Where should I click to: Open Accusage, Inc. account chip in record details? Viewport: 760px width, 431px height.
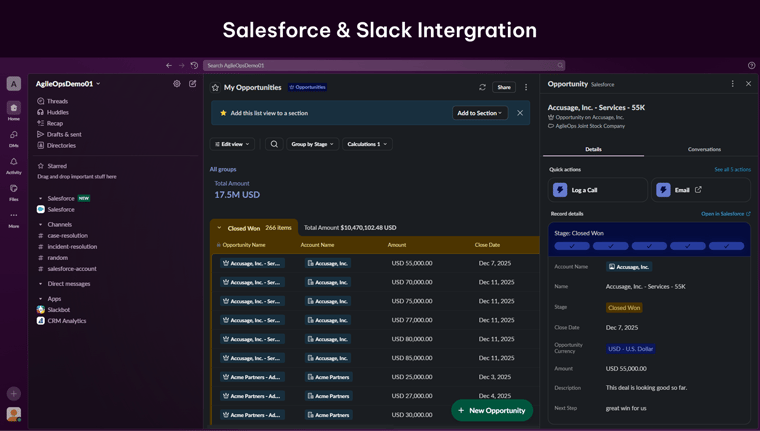point(629,267)
